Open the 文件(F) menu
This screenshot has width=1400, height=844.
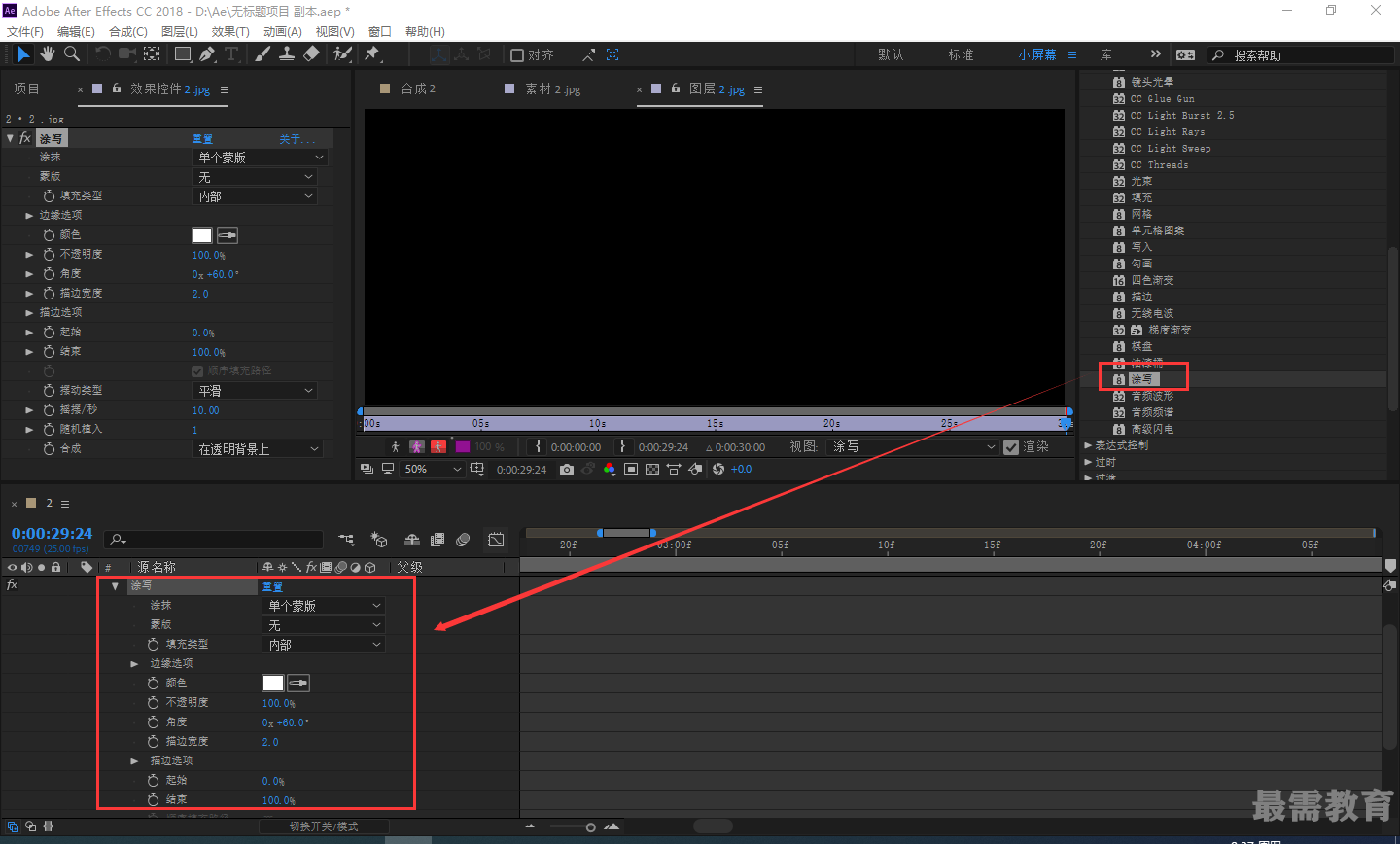click(24, 32)
